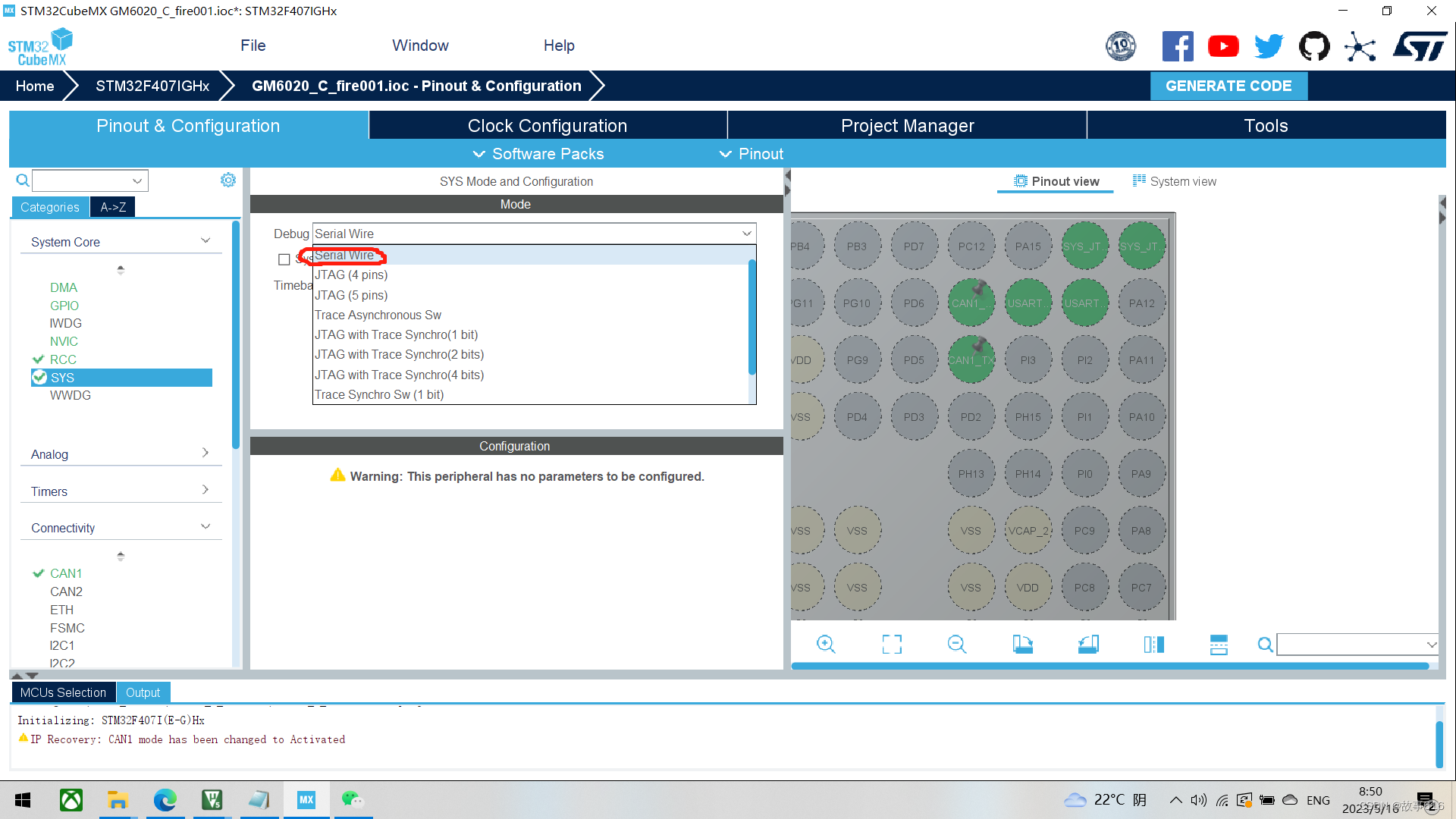Image resolution: width=1456 pixels, height=819 pixels.
Task: Click the fit-to-screen icon under pinout
Action: click(x=892, y=645)
